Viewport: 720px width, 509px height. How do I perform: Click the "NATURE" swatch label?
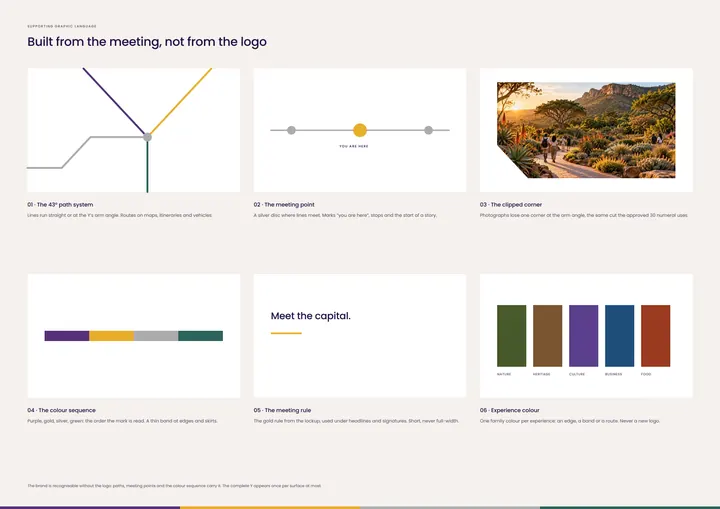point(504,374)
